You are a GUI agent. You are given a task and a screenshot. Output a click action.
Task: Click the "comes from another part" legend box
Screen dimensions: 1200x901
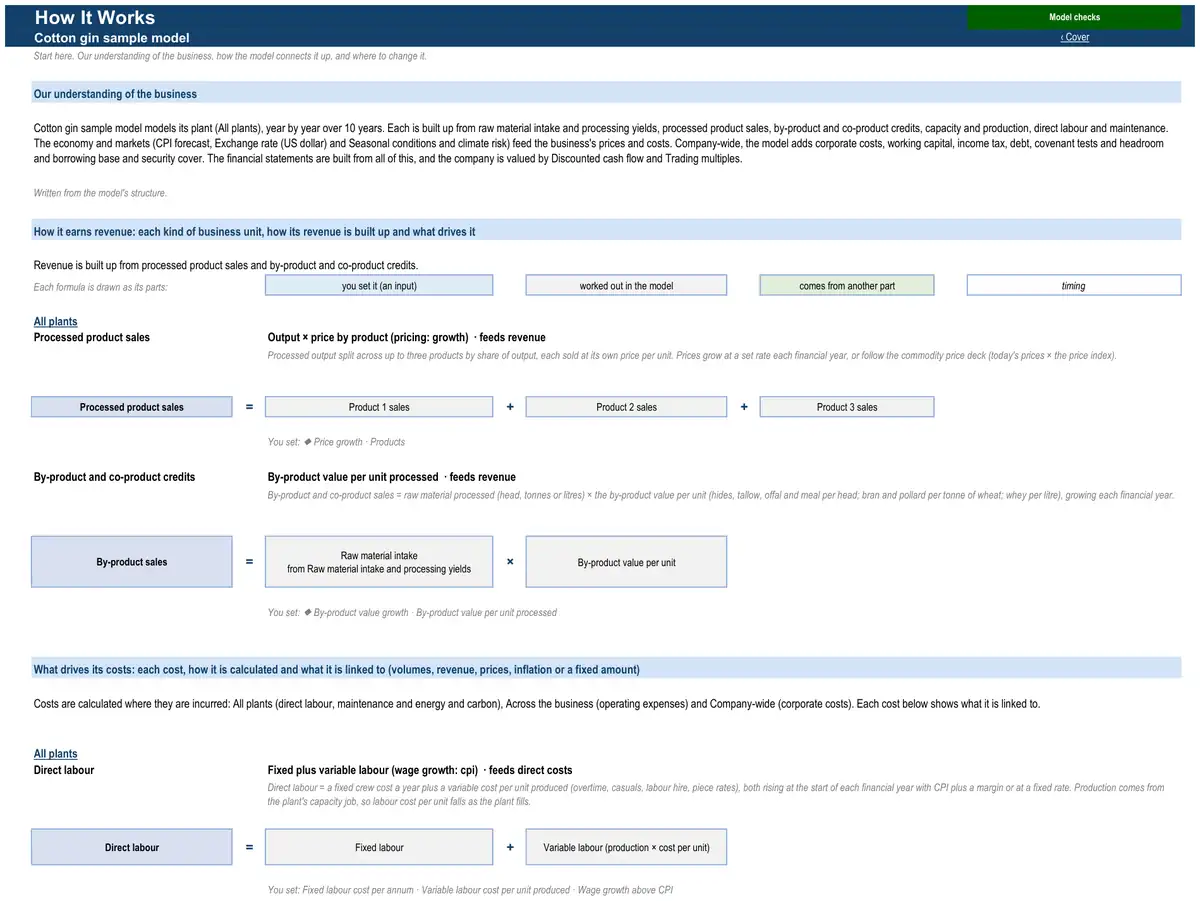(847, 286)
